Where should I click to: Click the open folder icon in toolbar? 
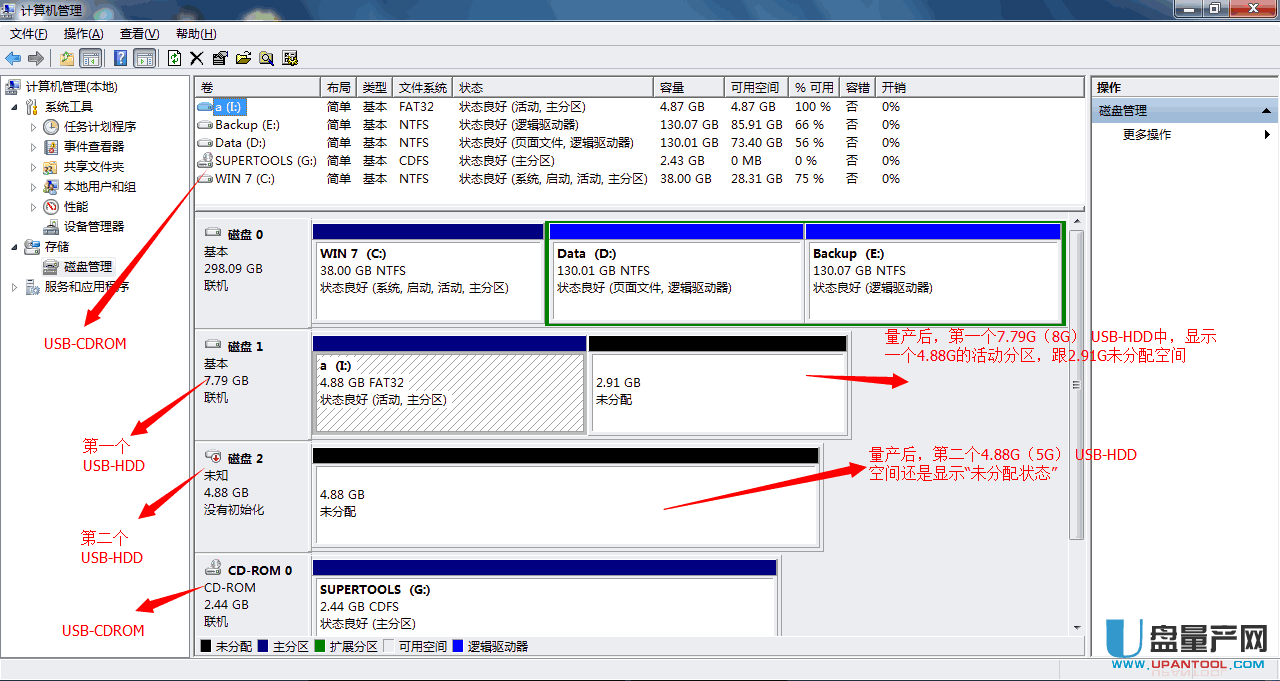[243, 58]
